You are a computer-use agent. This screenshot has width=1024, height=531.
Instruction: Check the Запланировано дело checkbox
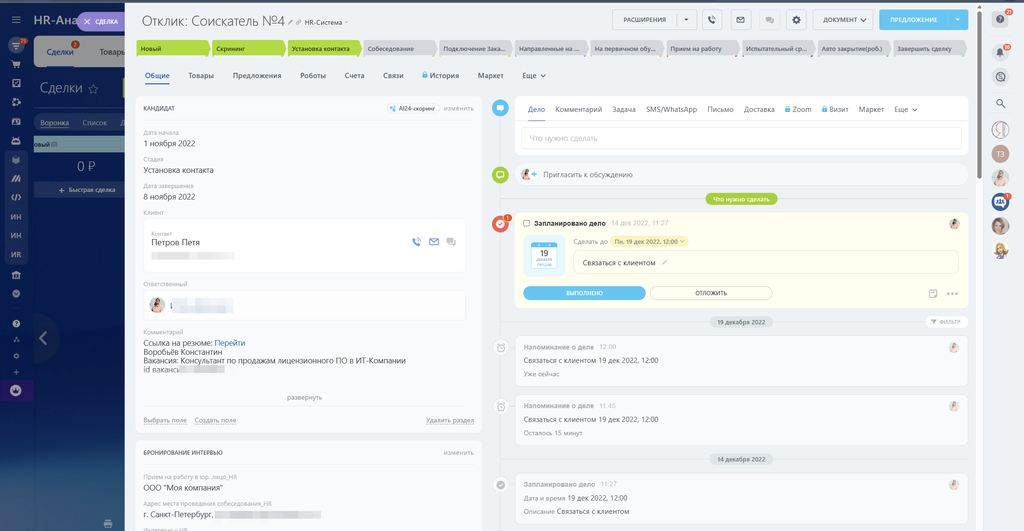[527, 223]
